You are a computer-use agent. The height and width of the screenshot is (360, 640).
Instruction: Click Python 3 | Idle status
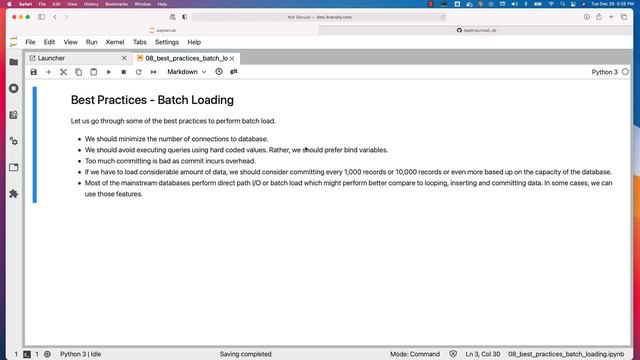tap(80, 354)
